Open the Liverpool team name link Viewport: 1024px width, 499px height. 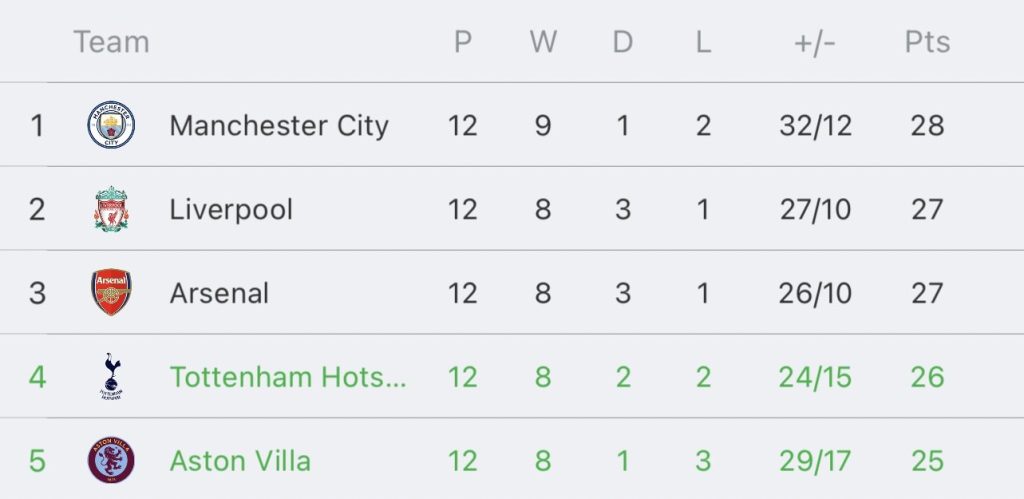click(x=231, y=210)
